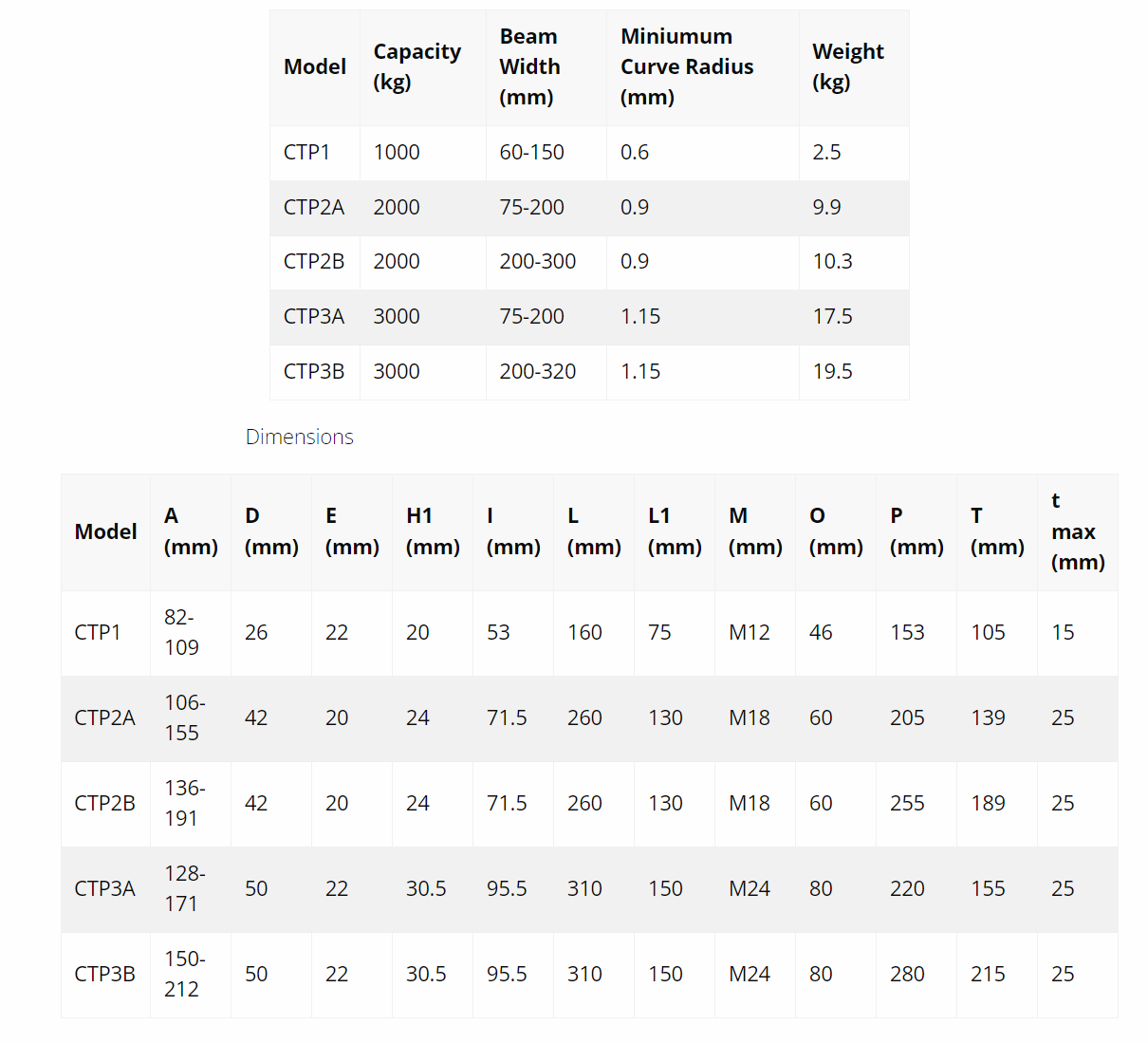Image resolution: width=1148 pixels, height=1043 pixels.
Task: Click the "82-109" A dimension cell
Action: click(181, 632)
